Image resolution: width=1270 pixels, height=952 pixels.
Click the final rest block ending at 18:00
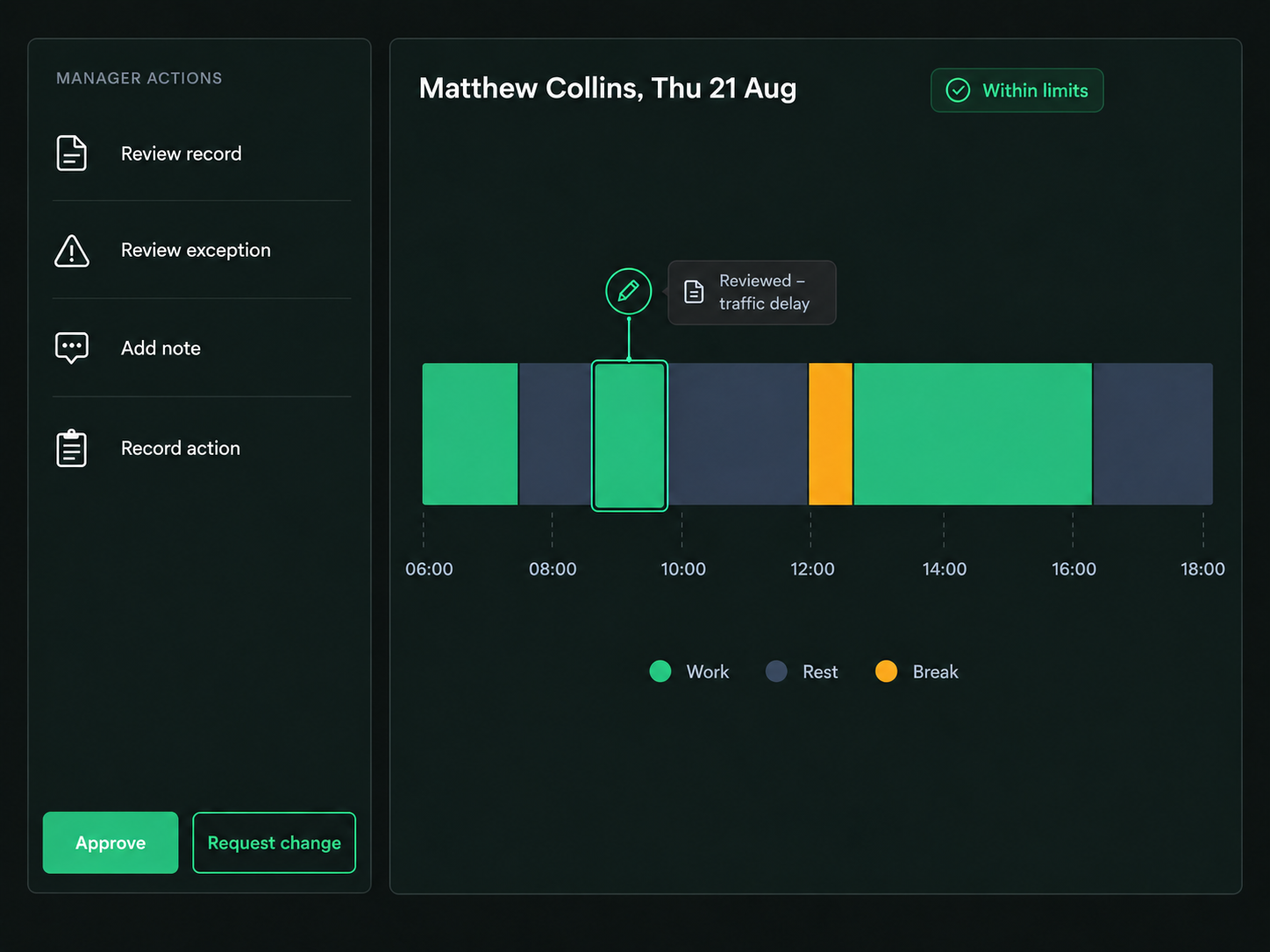tap(1153, 434)
